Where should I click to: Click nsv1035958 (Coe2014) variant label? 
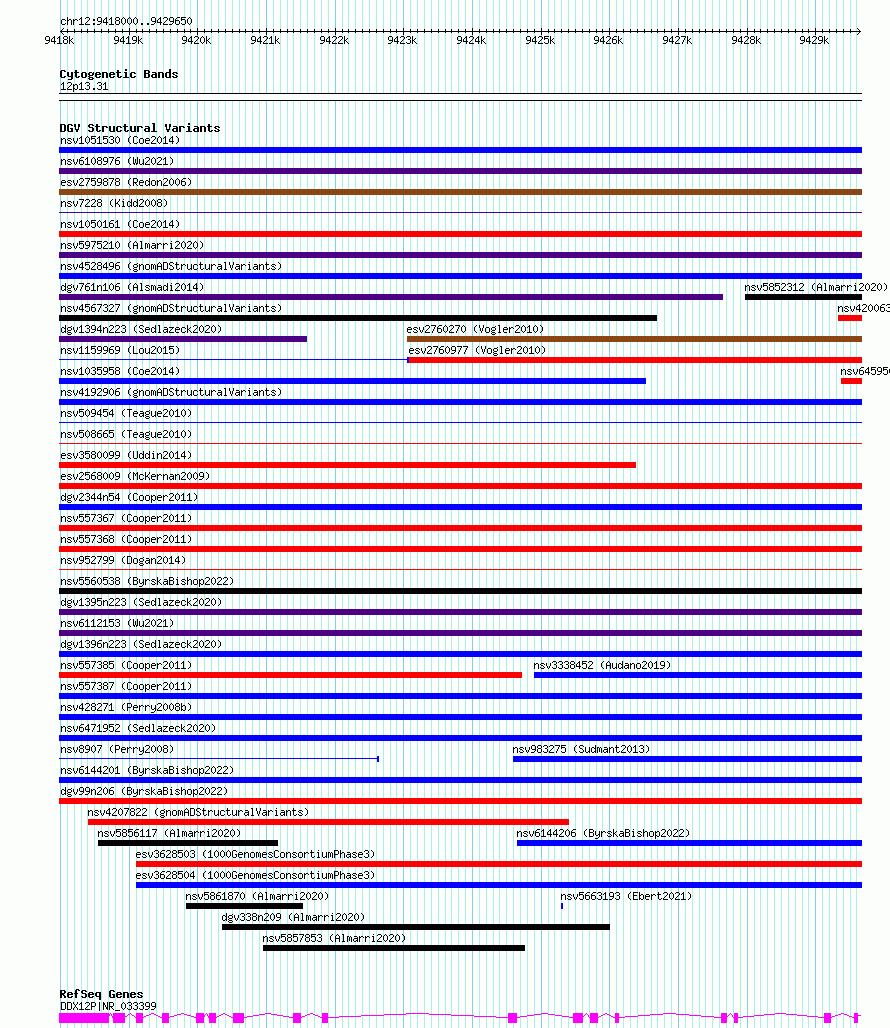click(120, 371)
